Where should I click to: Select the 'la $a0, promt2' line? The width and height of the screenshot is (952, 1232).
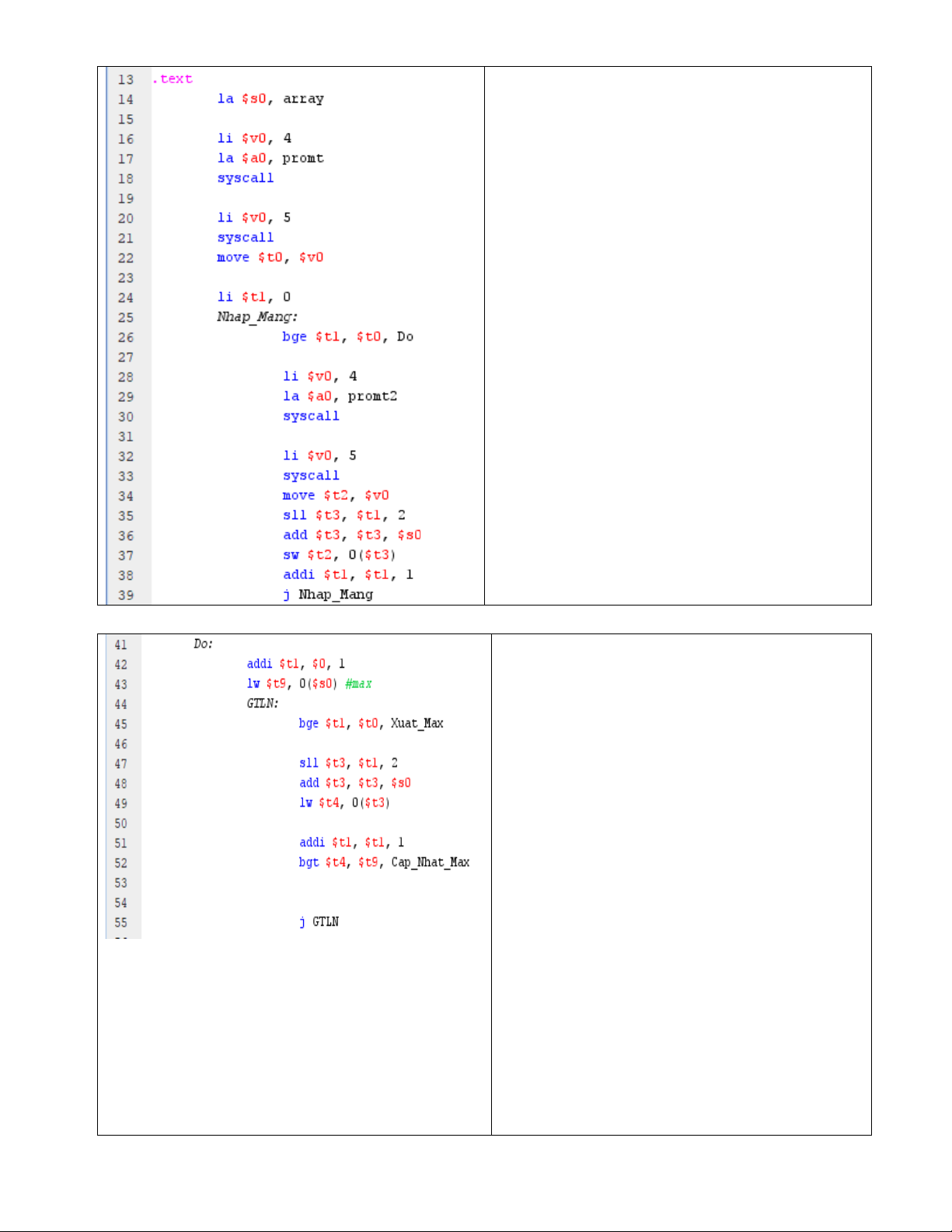[340, 396]
